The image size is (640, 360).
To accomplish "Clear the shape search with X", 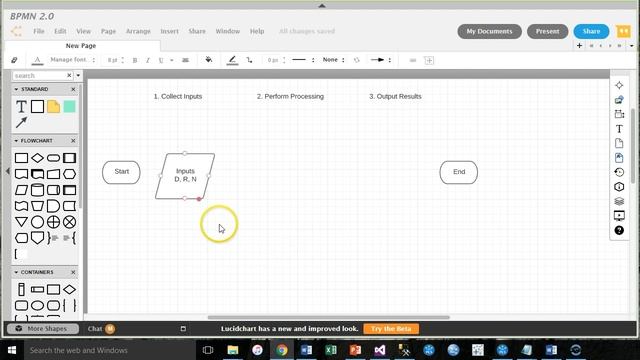I will 69,76.
